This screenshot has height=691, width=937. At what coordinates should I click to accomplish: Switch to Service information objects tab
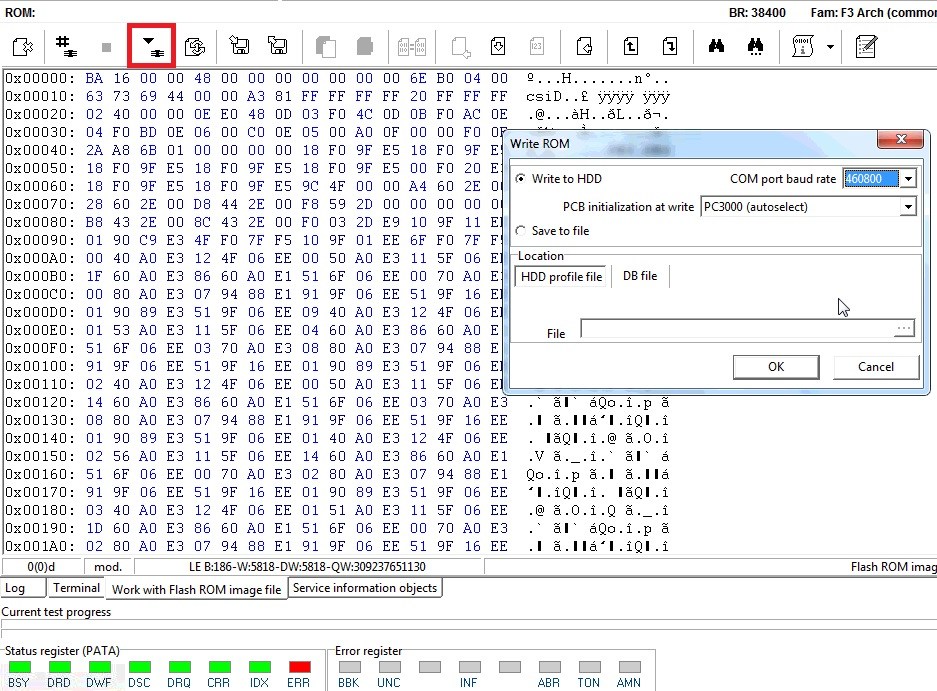(x=365, y=588)
